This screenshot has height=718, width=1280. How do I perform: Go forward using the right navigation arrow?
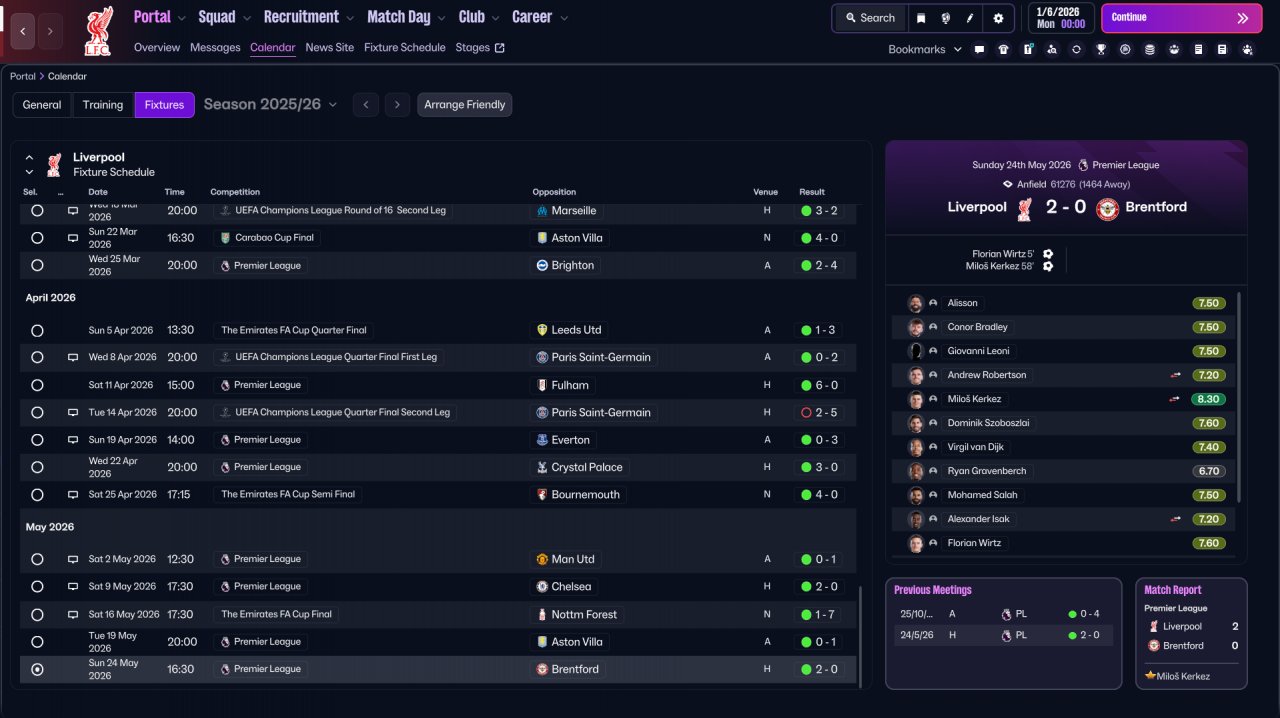click(x=50, y=31)
